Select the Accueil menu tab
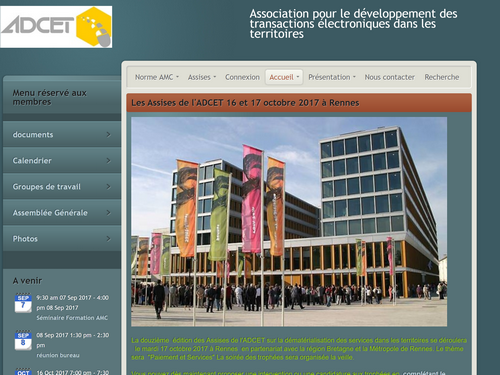This screenshot has width=500, height=375. (x=284, y=77)
